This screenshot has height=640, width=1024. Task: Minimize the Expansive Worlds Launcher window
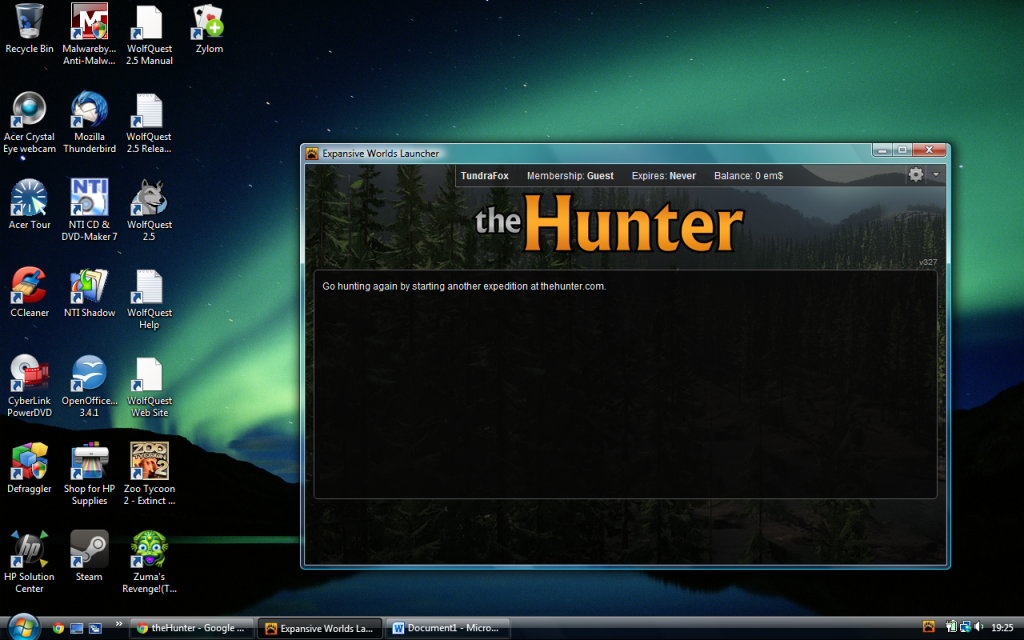(882, 151)
